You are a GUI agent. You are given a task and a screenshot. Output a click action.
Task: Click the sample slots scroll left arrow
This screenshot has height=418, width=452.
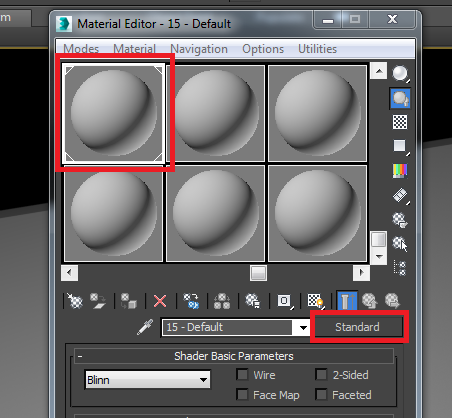69,273
